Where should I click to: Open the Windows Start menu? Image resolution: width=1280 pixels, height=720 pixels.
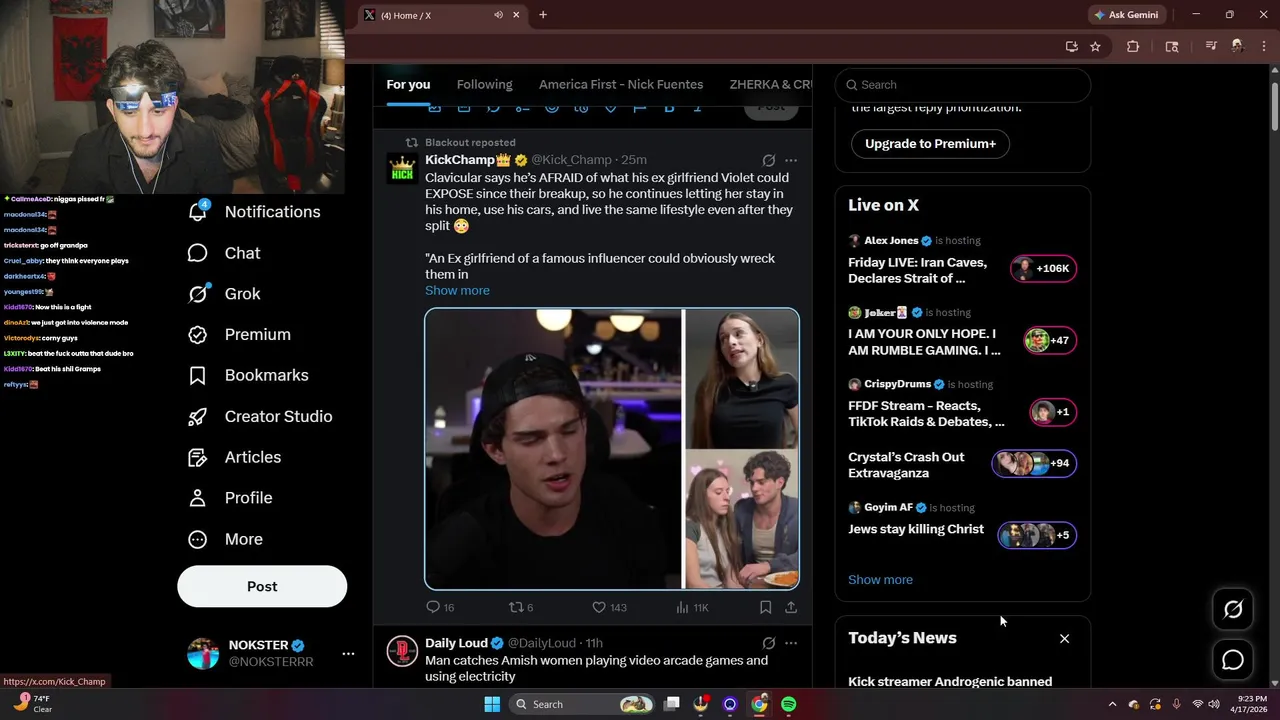point(492,704)
